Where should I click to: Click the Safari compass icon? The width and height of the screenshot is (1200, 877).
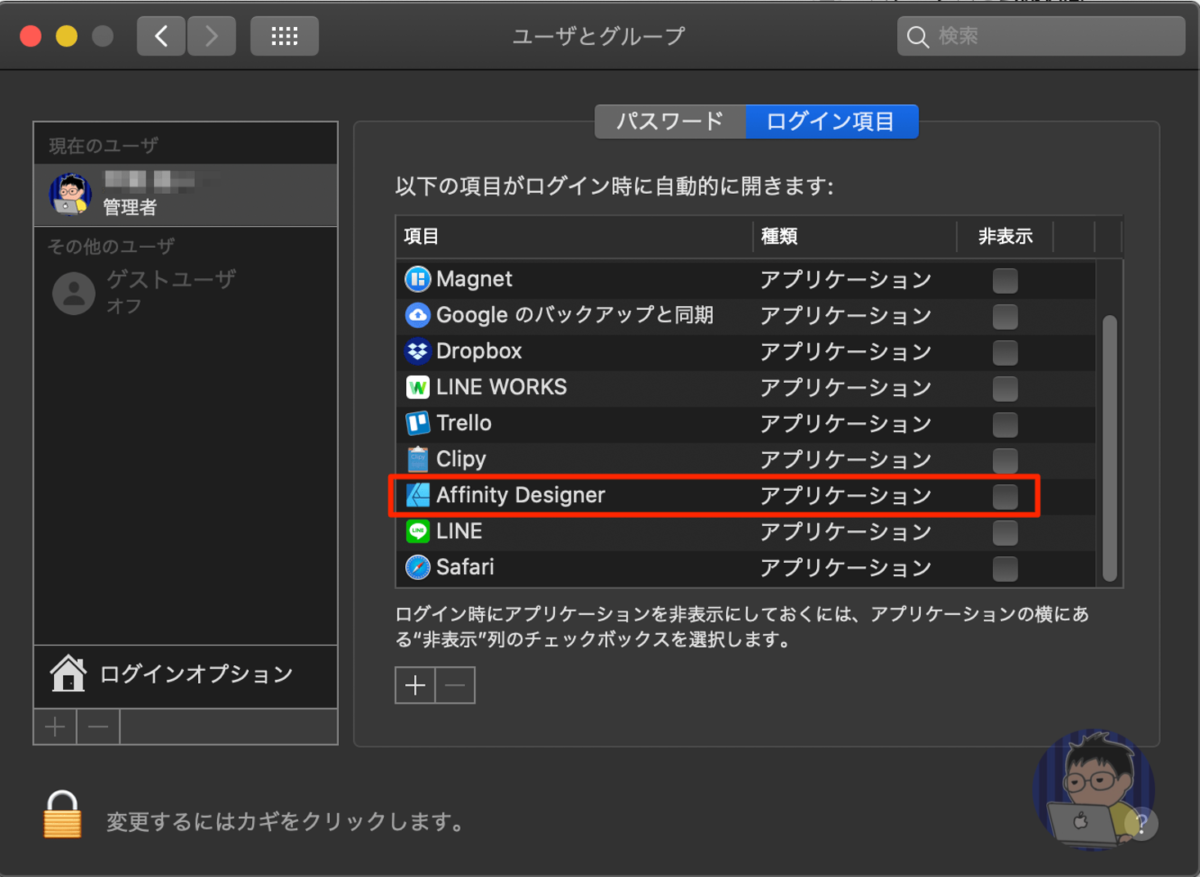tap(417, 567)
